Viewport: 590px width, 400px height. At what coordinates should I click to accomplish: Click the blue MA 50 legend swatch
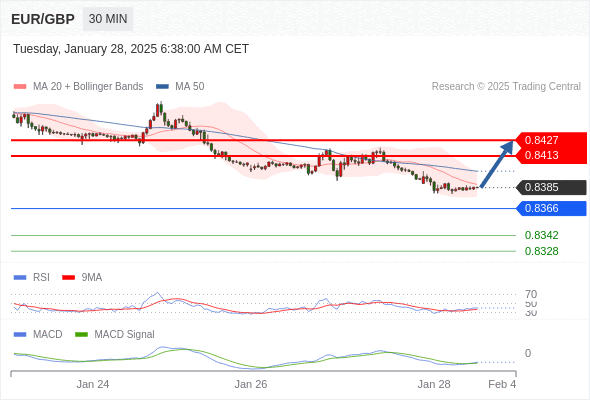tap(162, 87)
